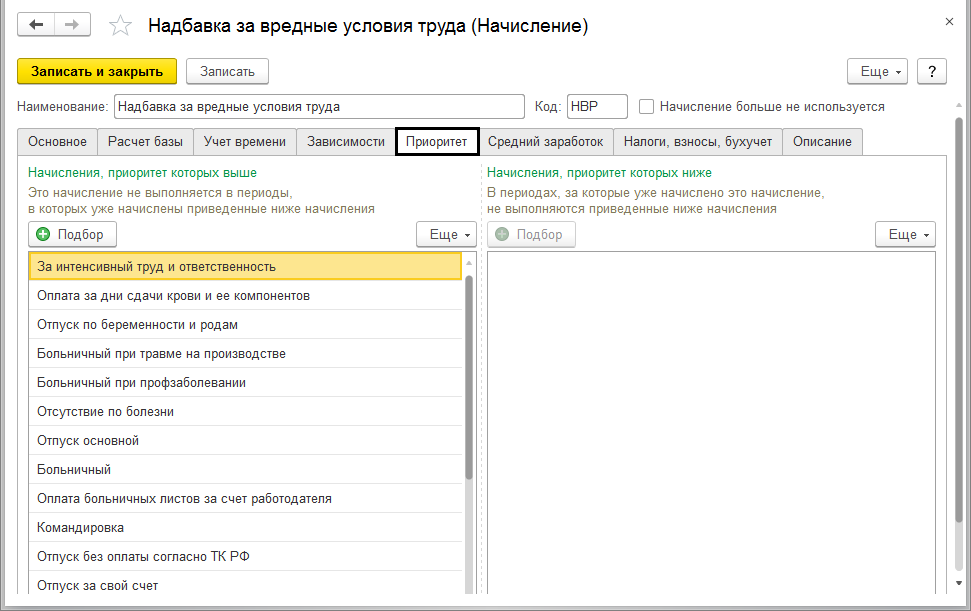Open the Средний заработок tab
This screenshot has height=611, width=971.
coord(545,142)
